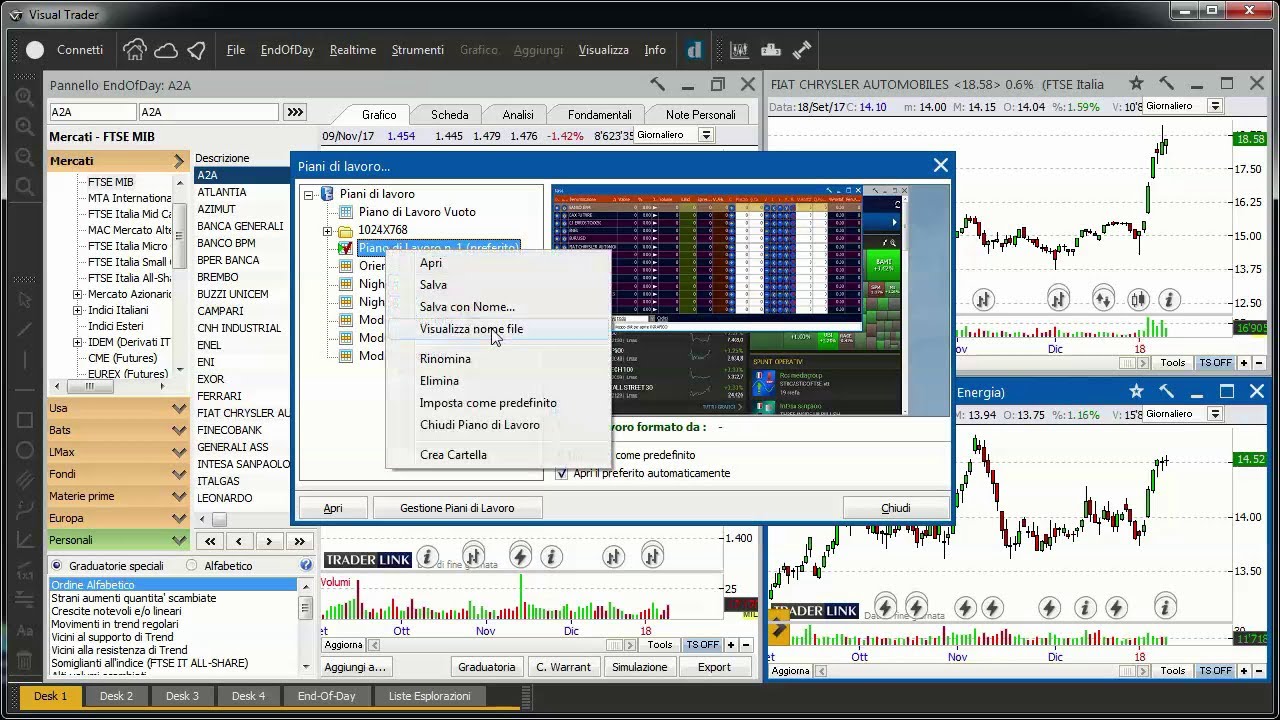Image resolution: width=1280 pixels, height=720 pixels.
Task: Click the white circle connection indicator
Action: (35, 50)
